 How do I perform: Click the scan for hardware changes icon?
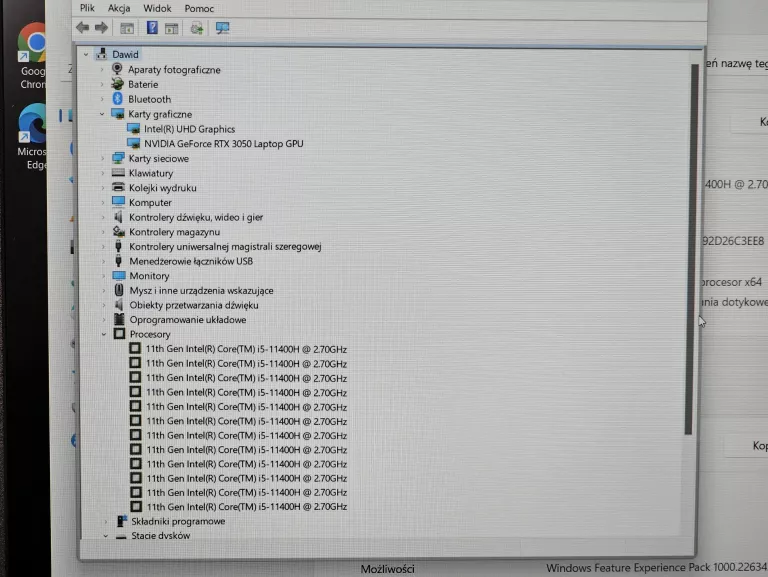point(222,28)
